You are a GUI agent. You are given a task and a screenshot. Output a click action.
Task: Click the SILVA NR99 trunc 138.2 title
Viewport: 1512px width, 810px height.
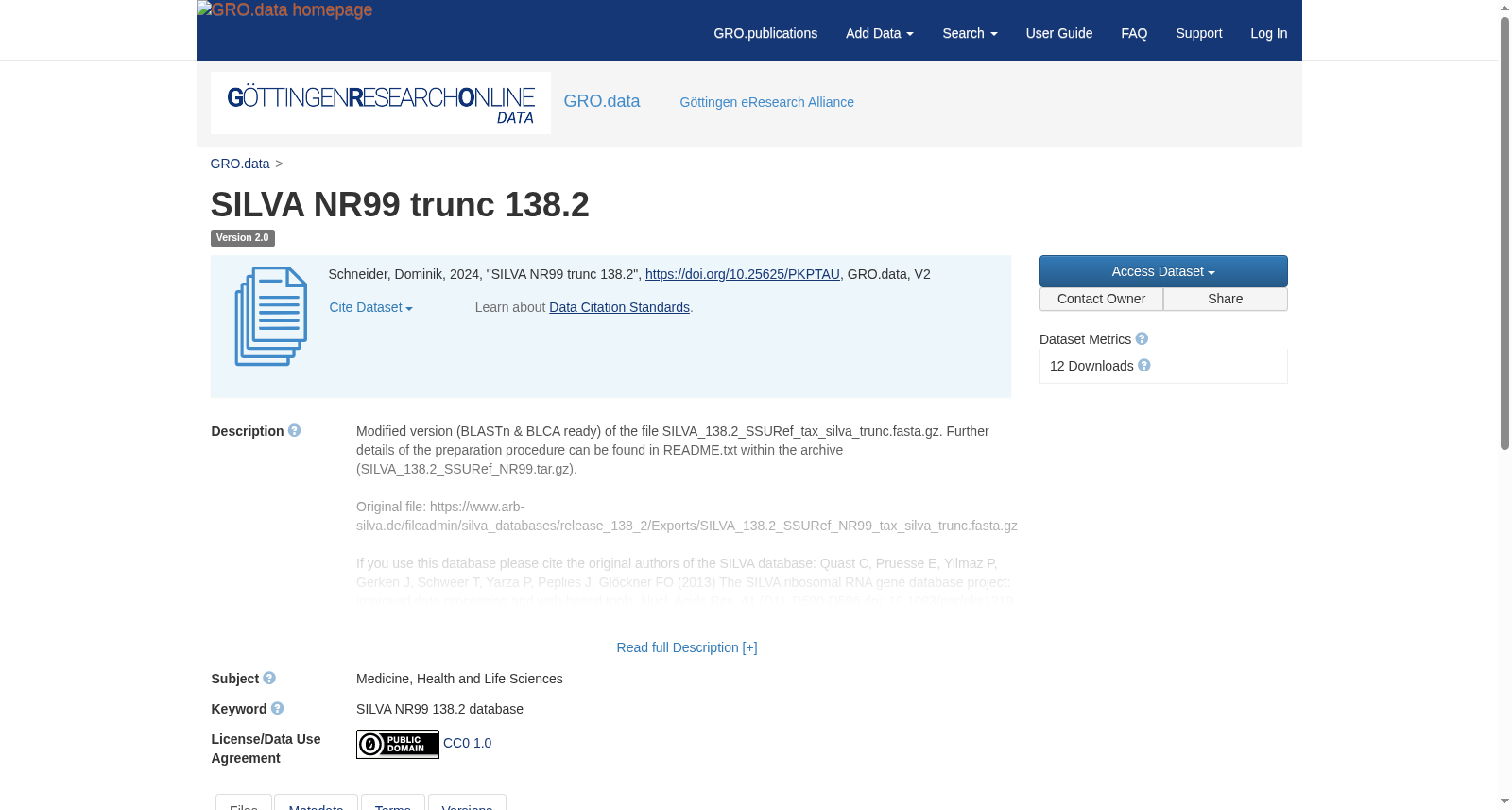pyautogui.click(x=400, y=205)
